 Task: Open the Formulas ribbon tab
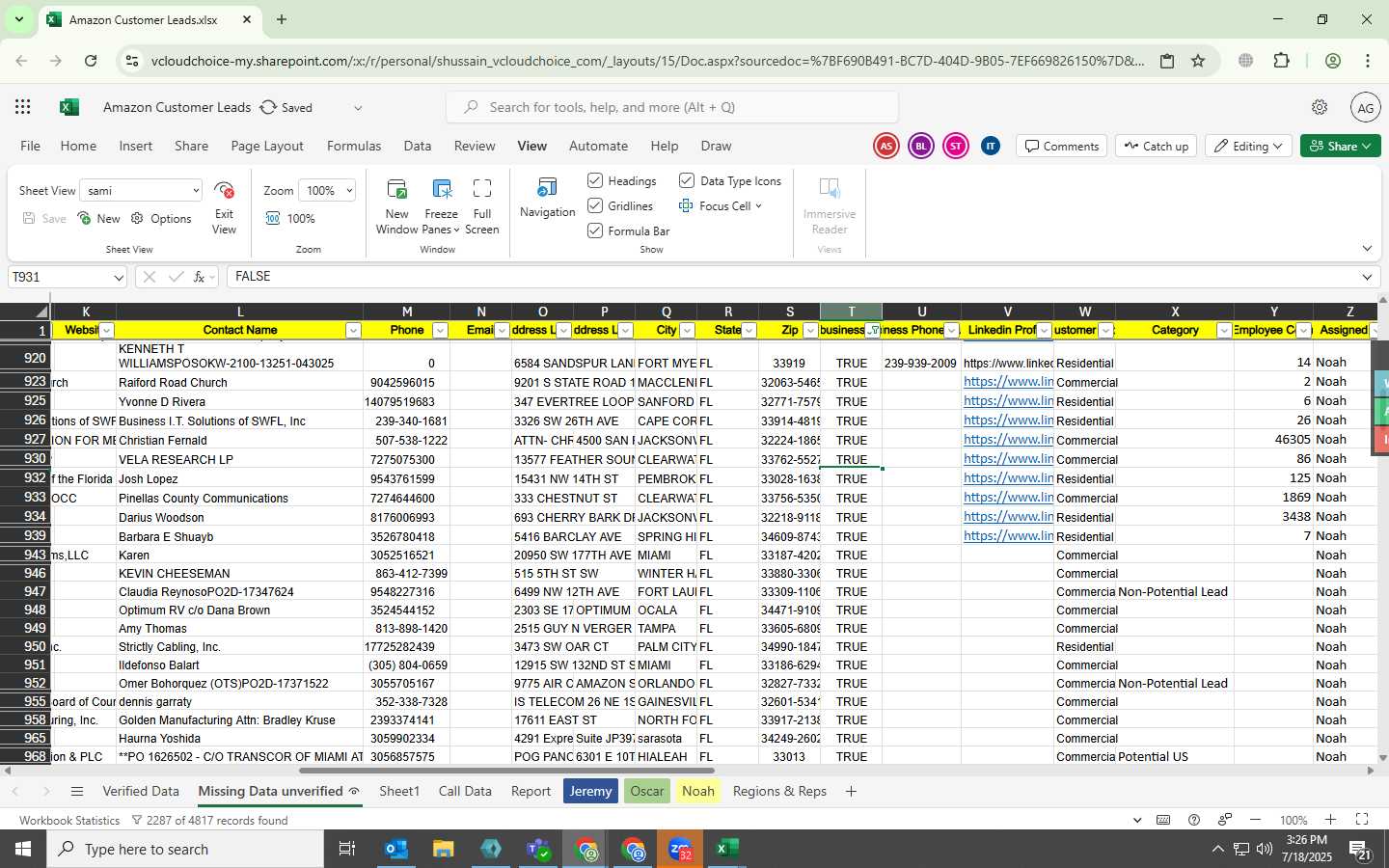pyautogui.click(x=354, y=146)
